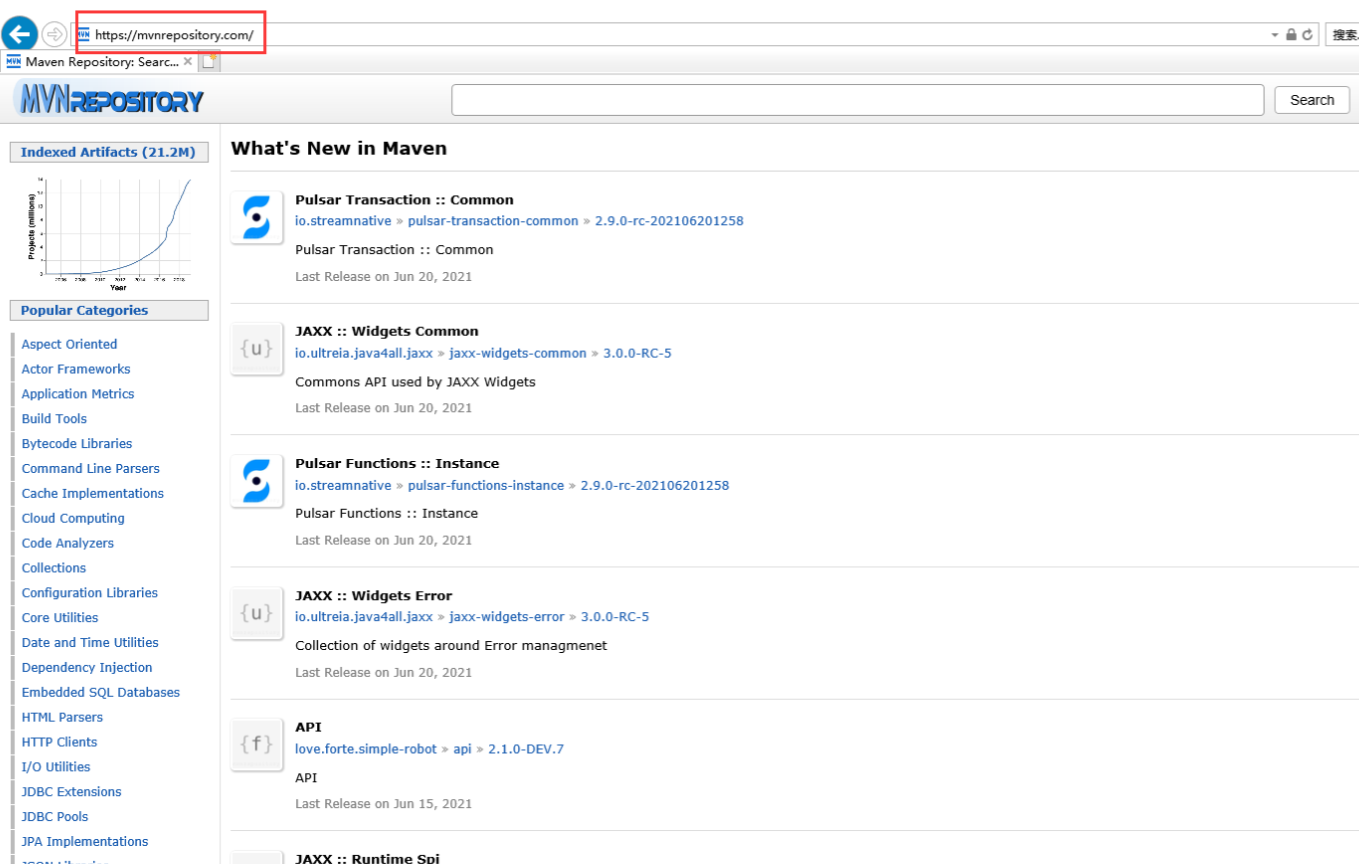Click the Pulsar Functions Instance artifact icon

(257, 481)
